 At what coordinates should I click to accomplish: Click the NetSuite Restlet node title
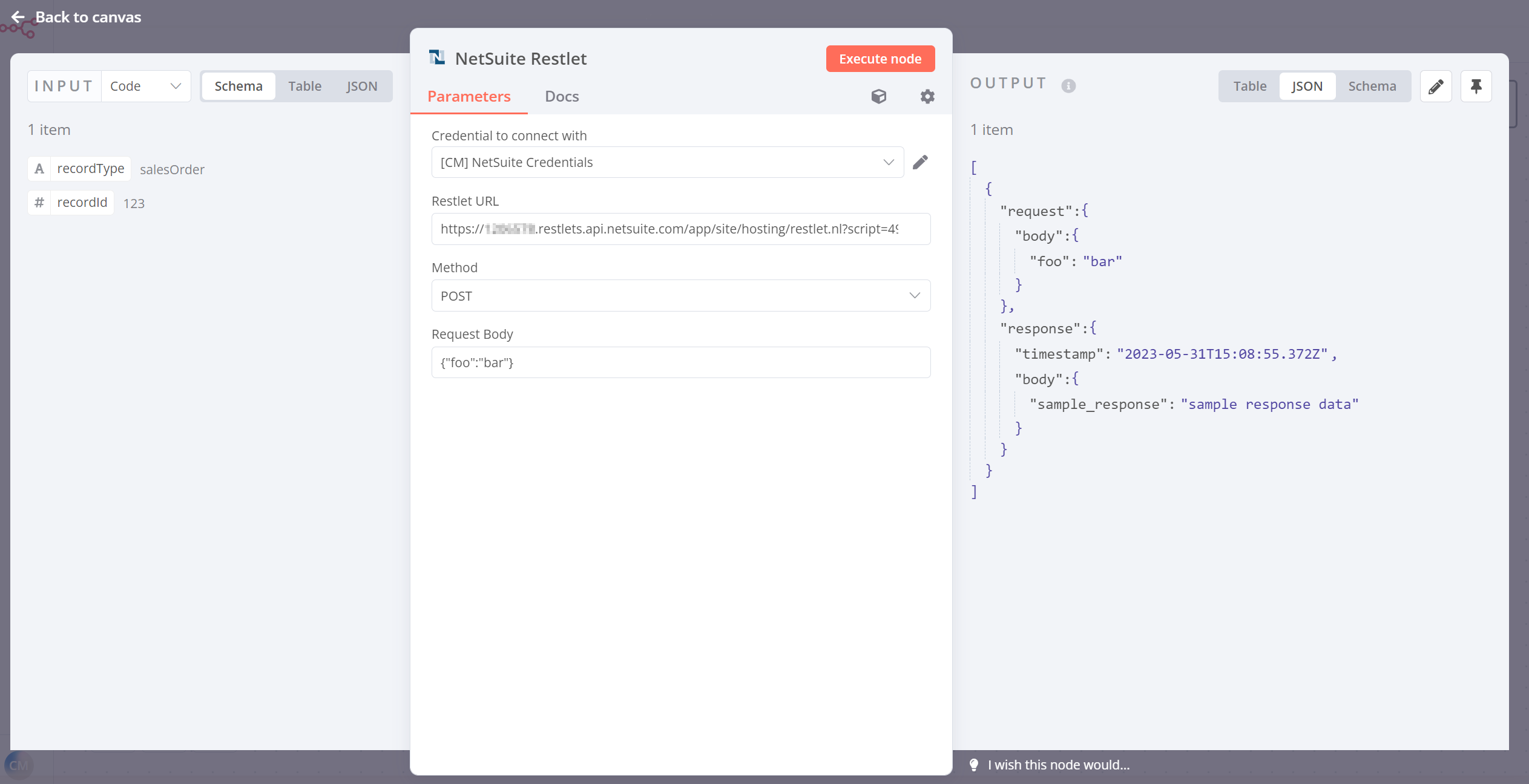pyautogui.click(x=521, y=59)
